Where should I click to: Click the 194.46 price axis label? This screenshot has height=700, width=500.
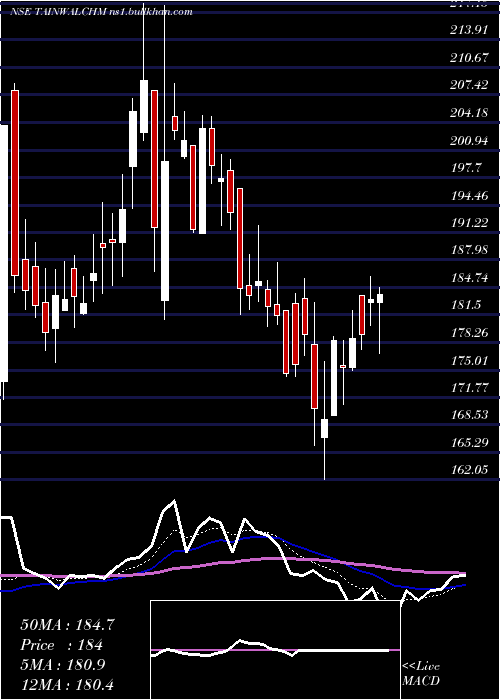[x=469, y=195]
